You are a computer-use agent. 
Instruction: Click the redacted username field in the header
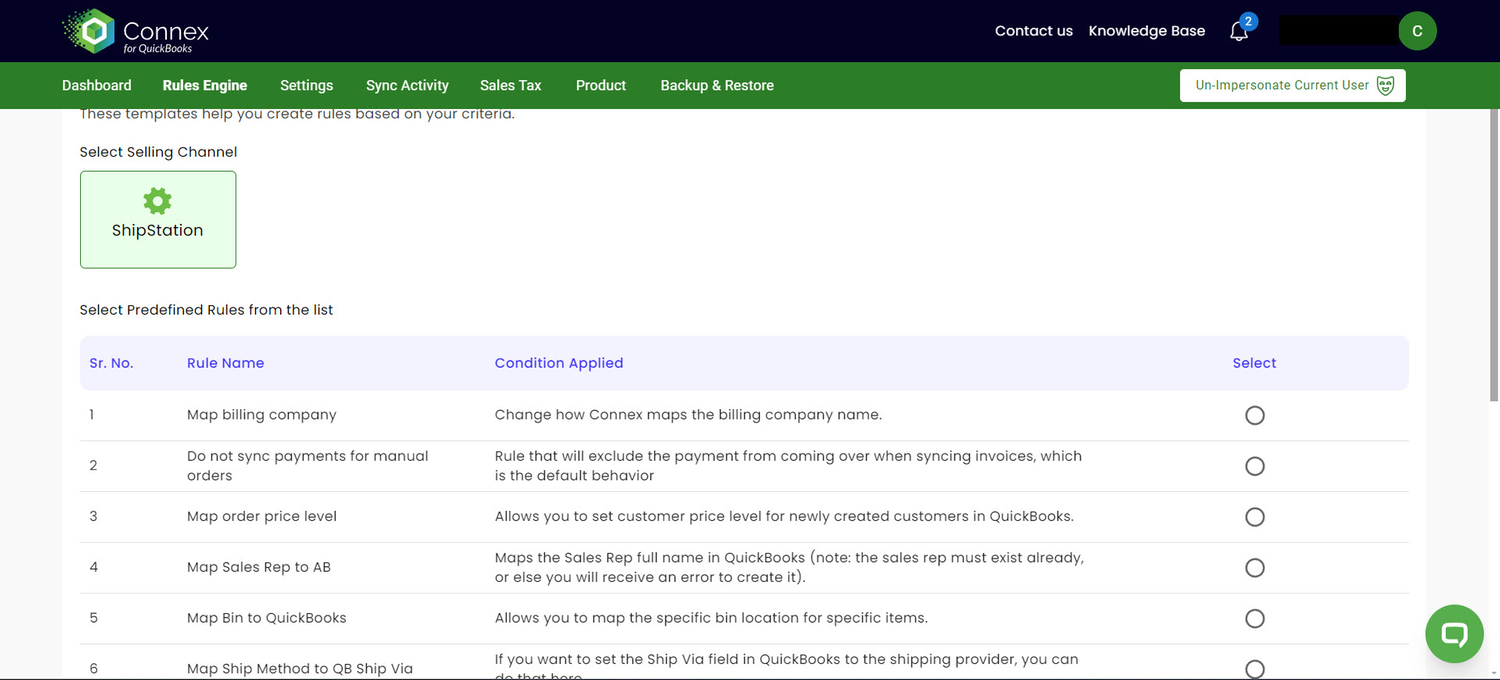[1339, 30]
